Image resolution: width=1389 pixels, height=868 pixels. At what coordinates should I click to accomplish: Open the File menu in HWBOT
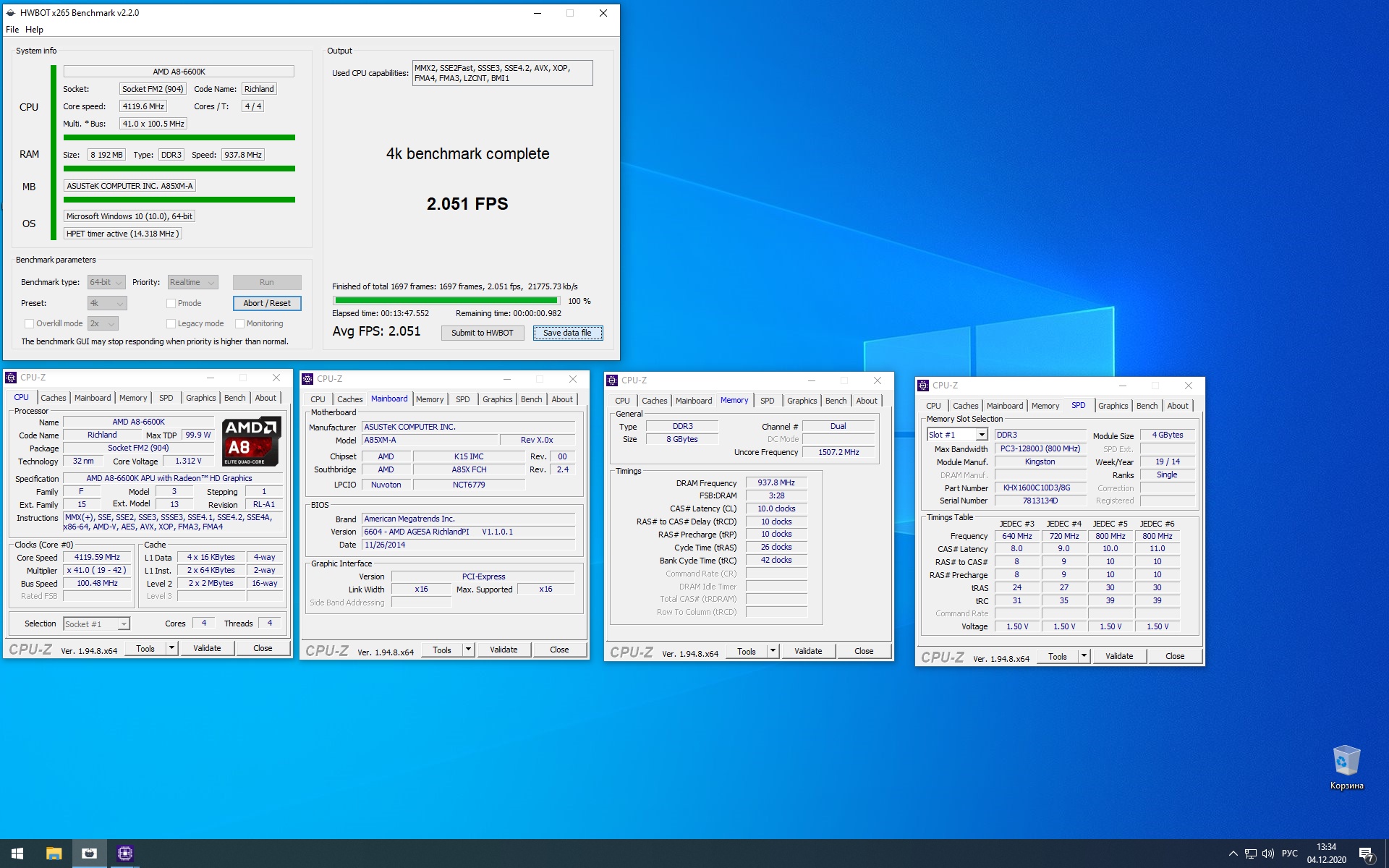pyautogui.click(x=12, y=30)
